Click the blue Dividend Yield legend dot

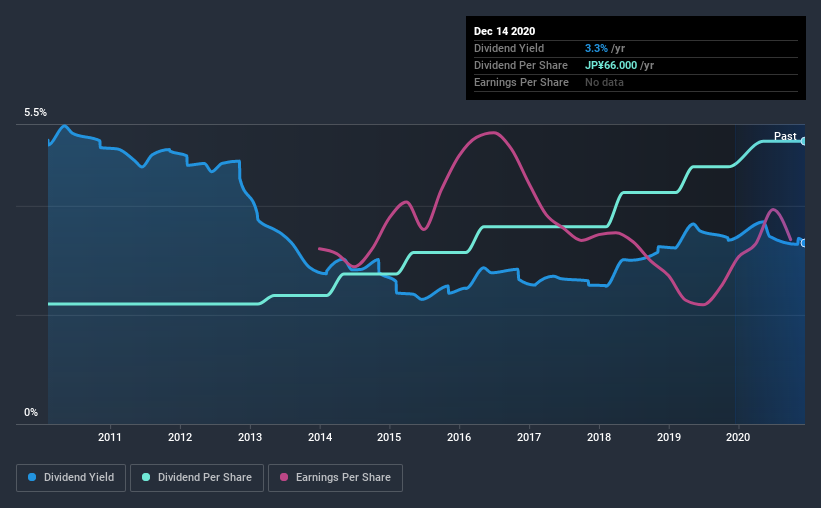point(32,477)
